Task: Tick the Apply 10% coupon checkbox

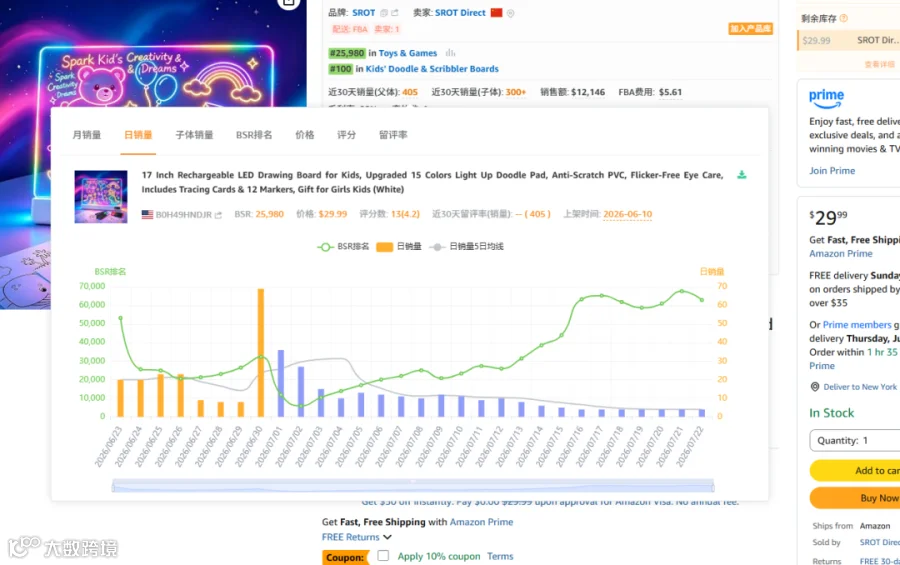Action: click(x=383, y=555)
